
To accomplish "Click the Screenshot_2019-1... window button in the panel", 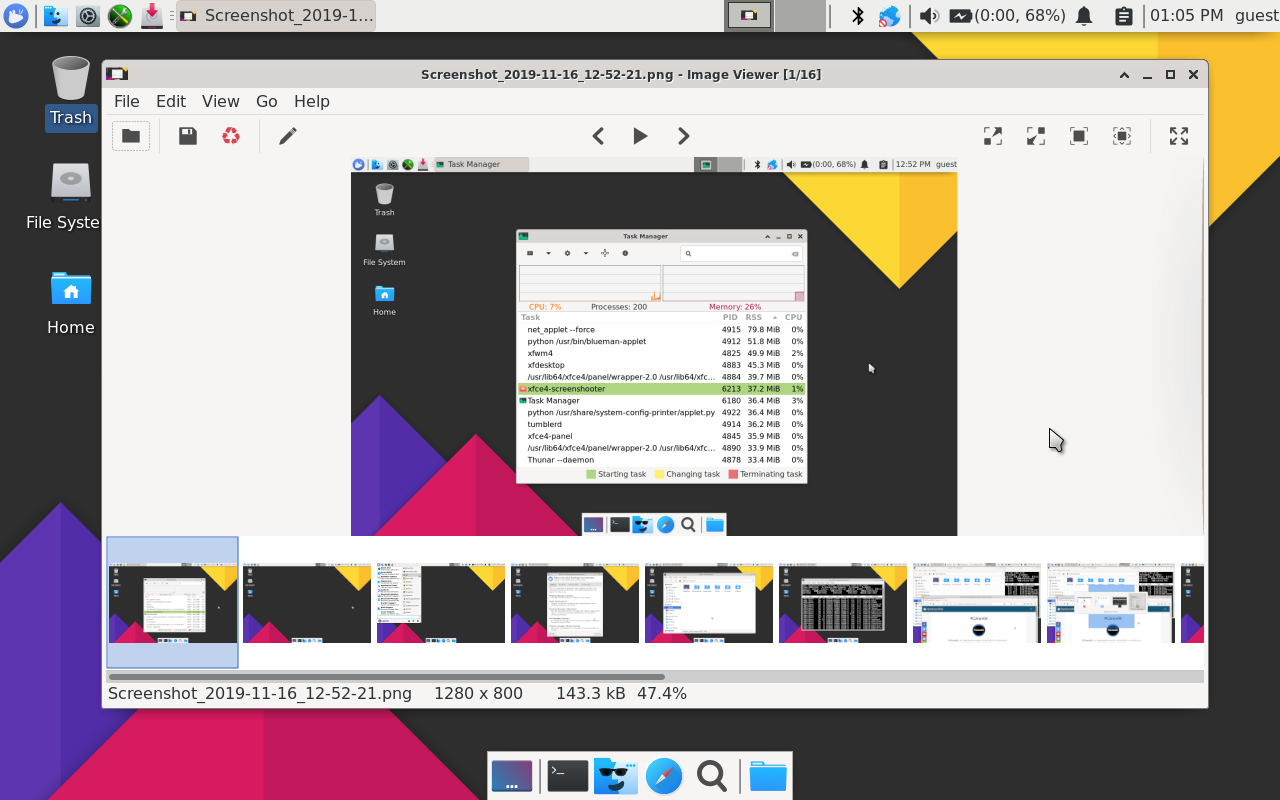I will click(x=276, y=15).
